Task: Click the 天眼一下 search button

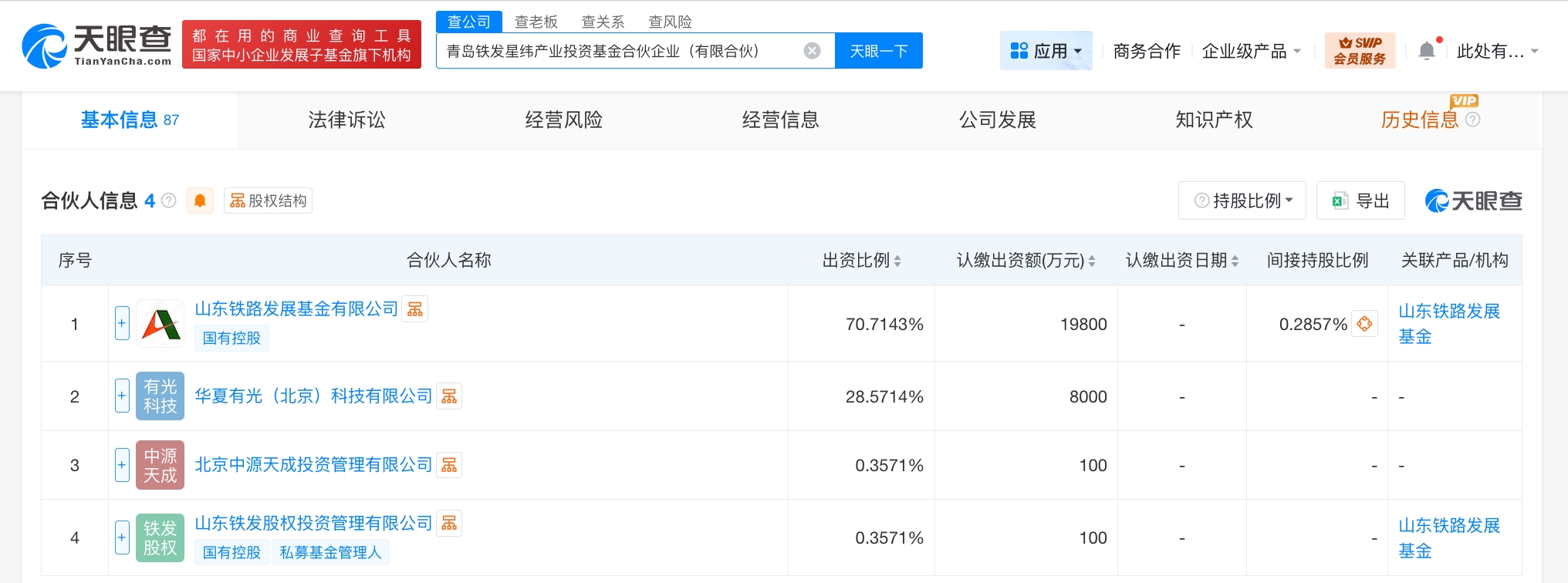Action: [878, 51]
